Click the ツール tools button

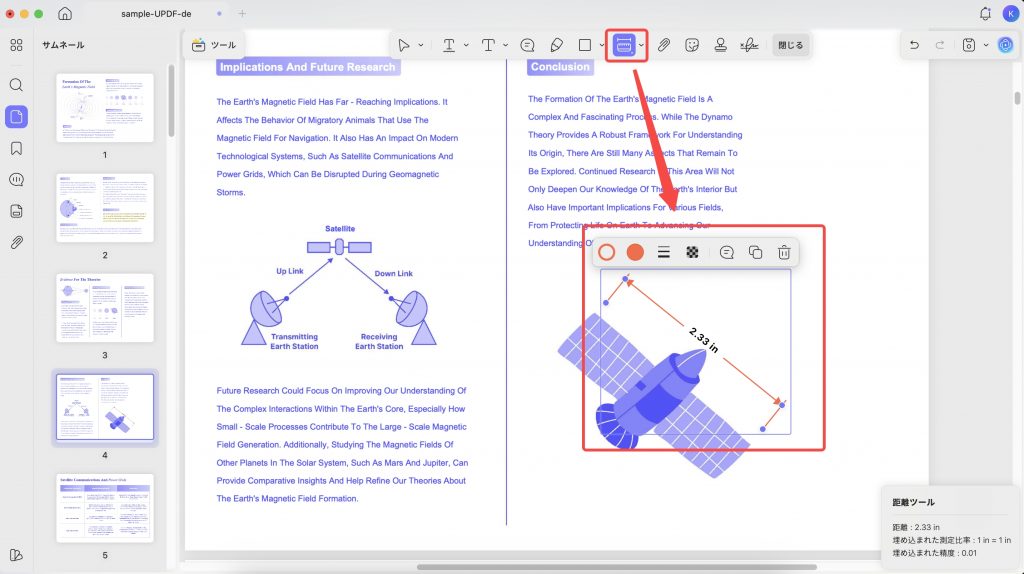pyautogui.click(x=214, y=45)
